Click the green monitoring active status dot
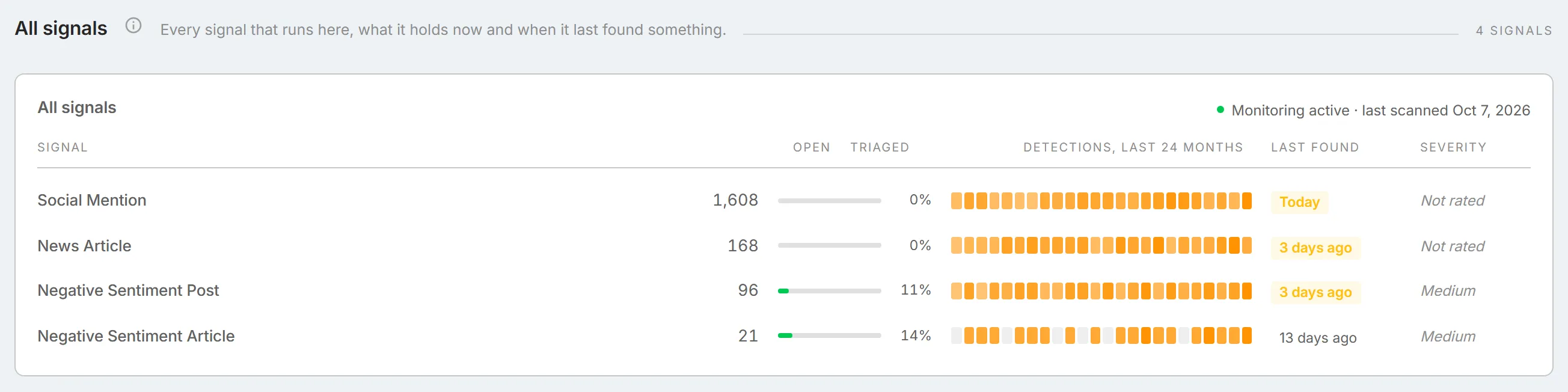Screen dimensions: 1568x392 pyautogui.click(x=1220, y=109)
